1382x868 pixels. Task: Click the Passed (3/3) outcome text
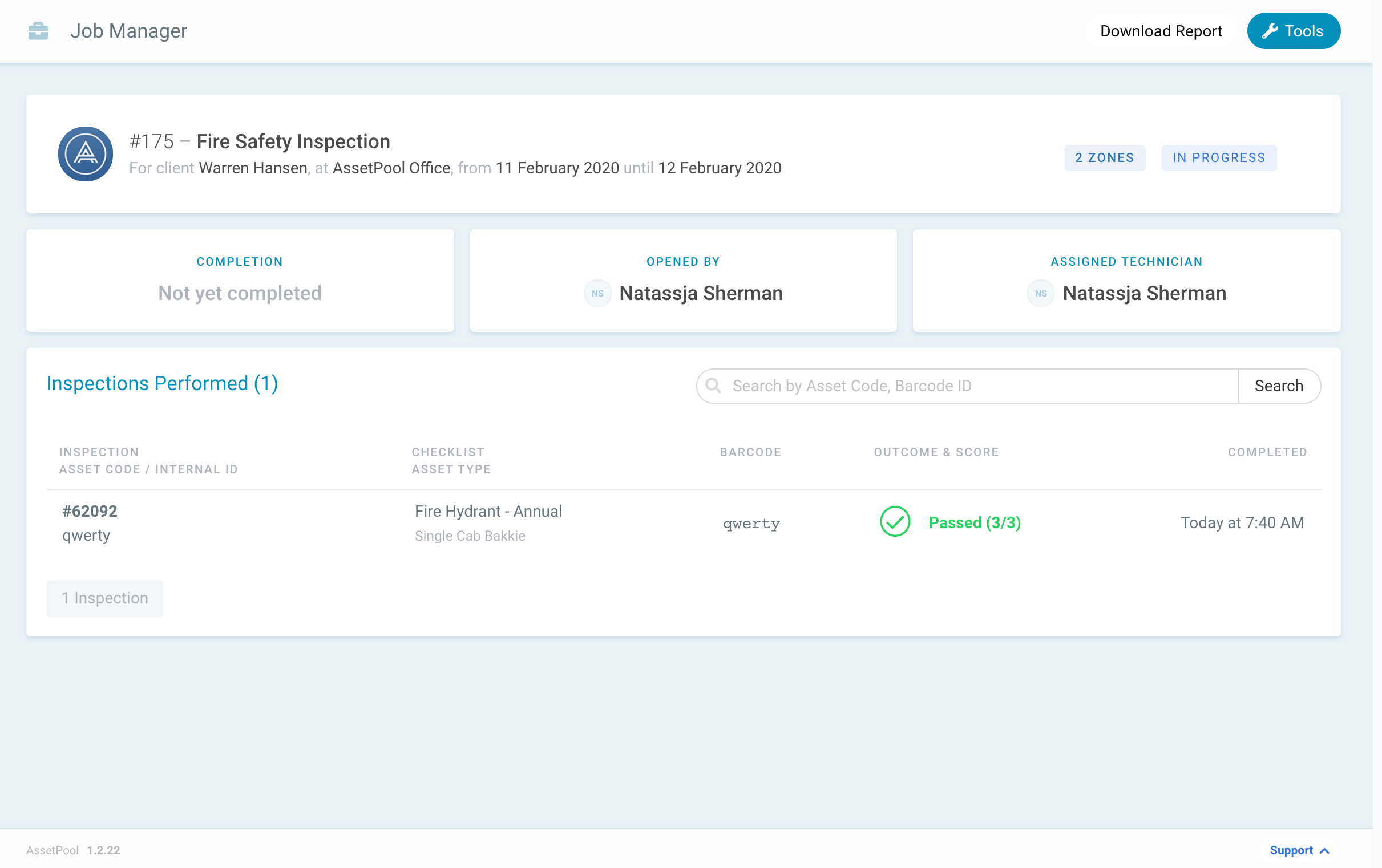[x=975, y=522]
